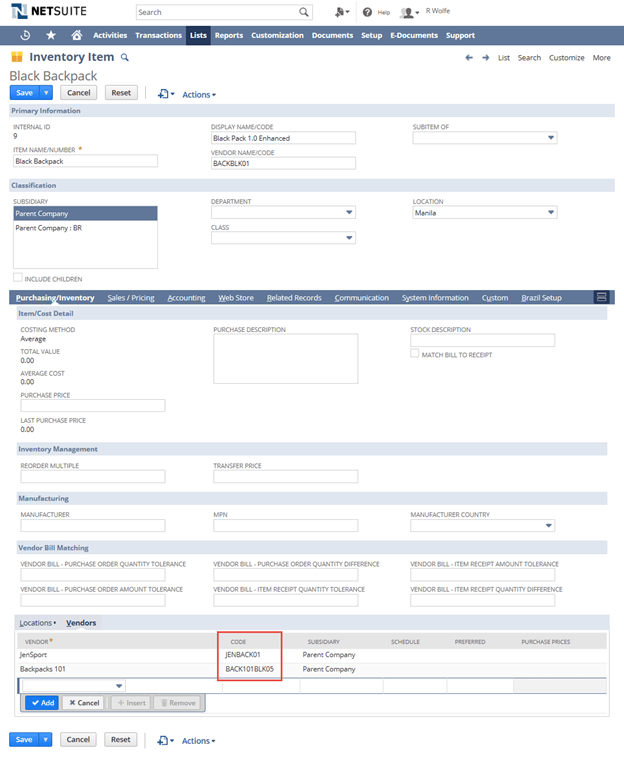Click the Customize link
The height and width of the screenshot is (776, 624).
[x=567, y=58]
